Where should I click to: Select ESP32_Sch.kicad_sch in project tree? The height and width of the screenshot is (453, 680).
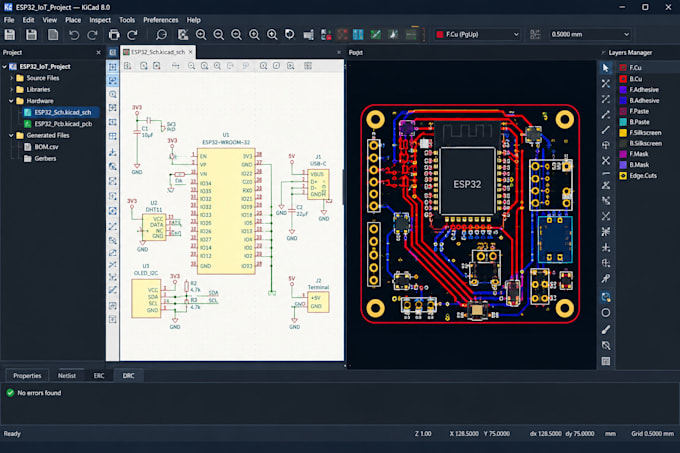(62, 112)
